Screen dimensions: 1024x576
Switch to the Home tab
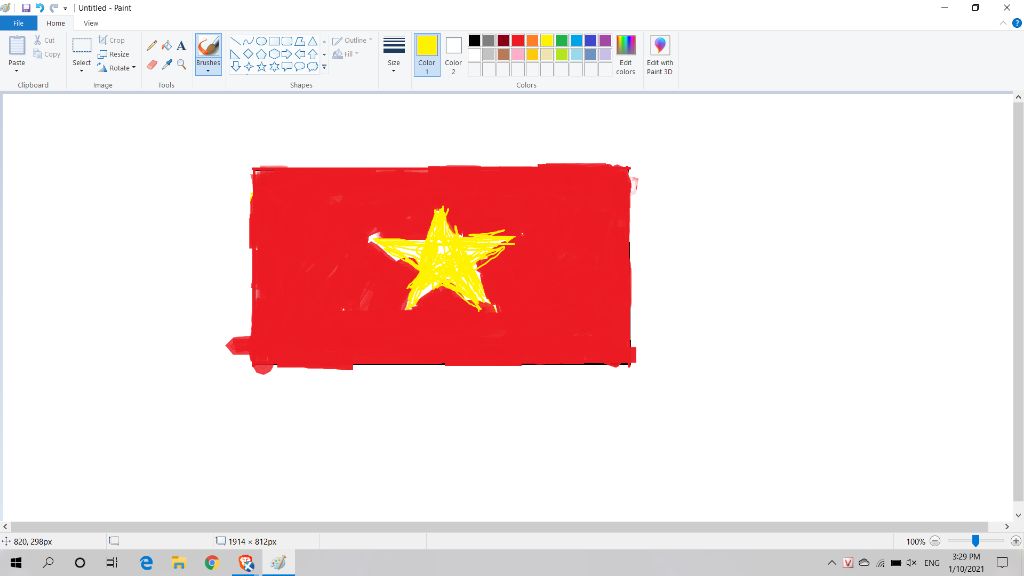click(x=56, y=23)
